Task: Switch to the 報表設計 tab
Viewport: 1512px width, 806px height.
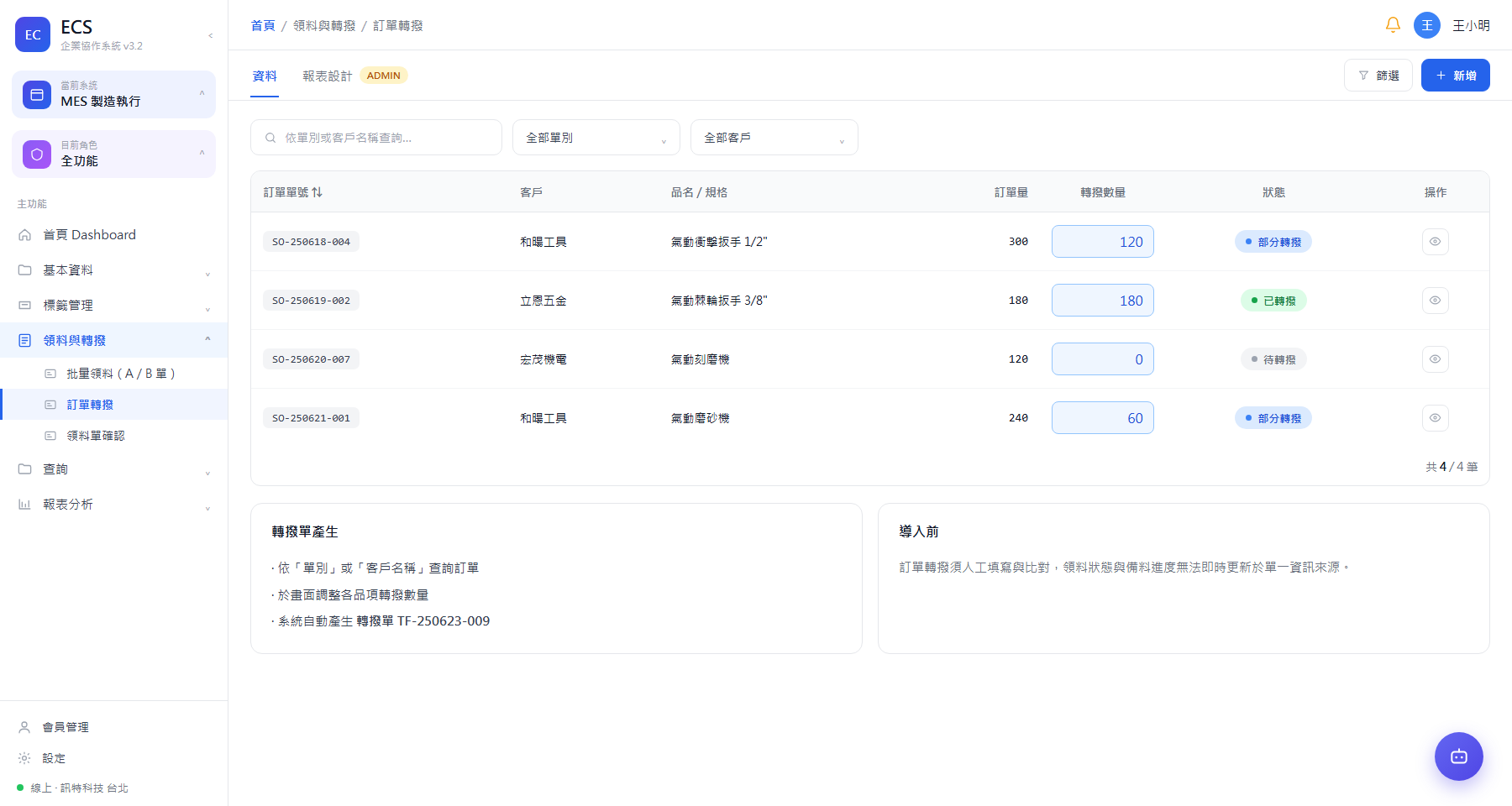Action: pos(328,76)
